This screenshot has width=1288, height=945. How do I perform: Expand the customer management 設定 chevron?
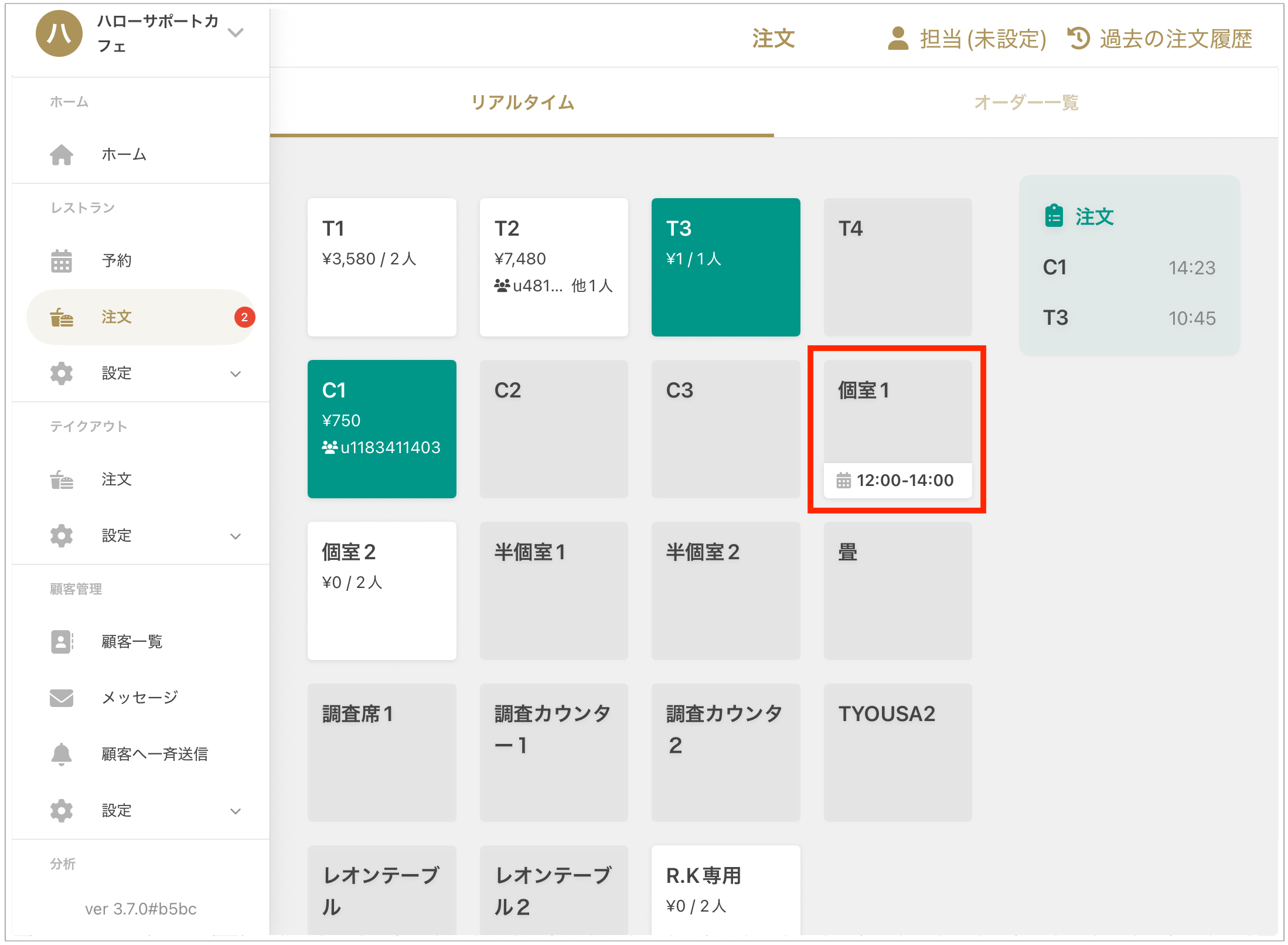click(x=236, y=811)
